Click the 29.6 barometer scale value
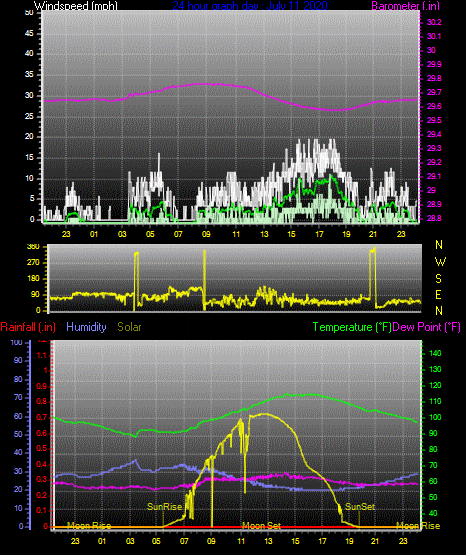Viewport: 466px width, 555px height. point(434,106)
